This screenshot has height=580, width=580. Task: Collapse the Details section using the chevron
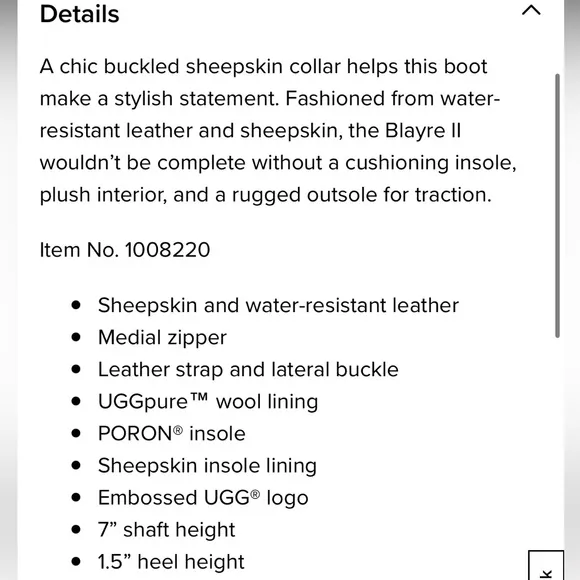click(531, 10)
